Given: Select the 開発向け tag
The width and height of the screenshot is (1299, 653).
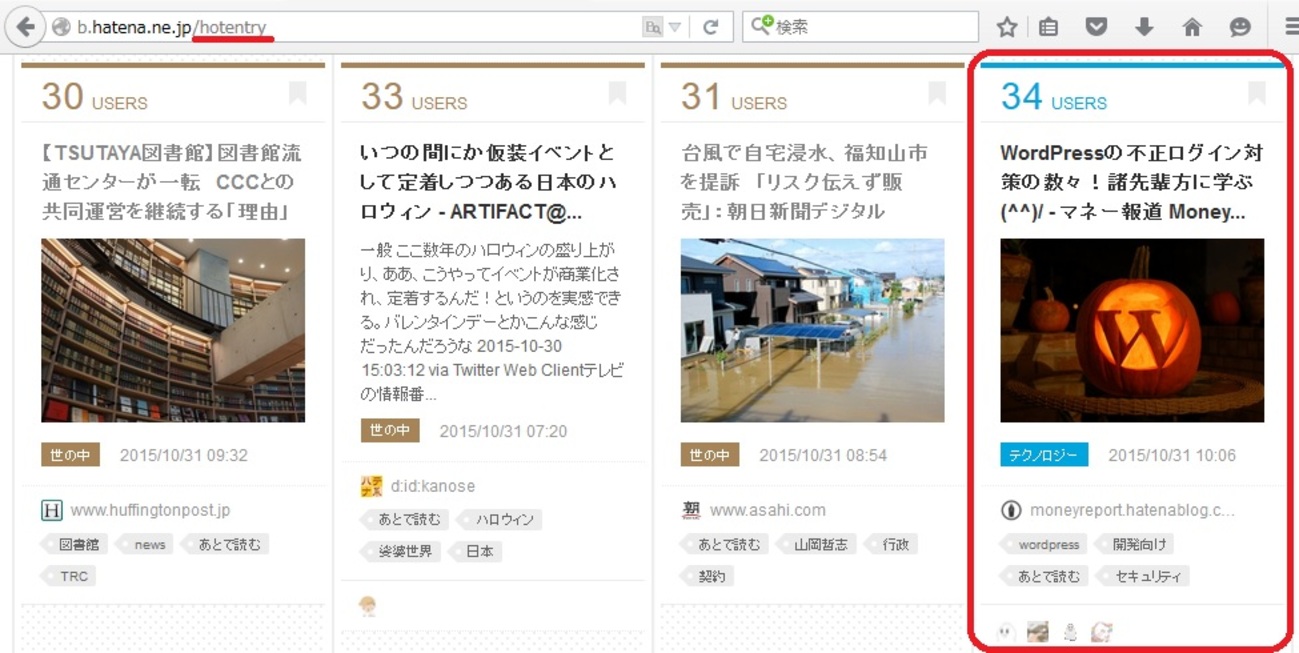Looking at the screenshot, I should pos(1136,544).
